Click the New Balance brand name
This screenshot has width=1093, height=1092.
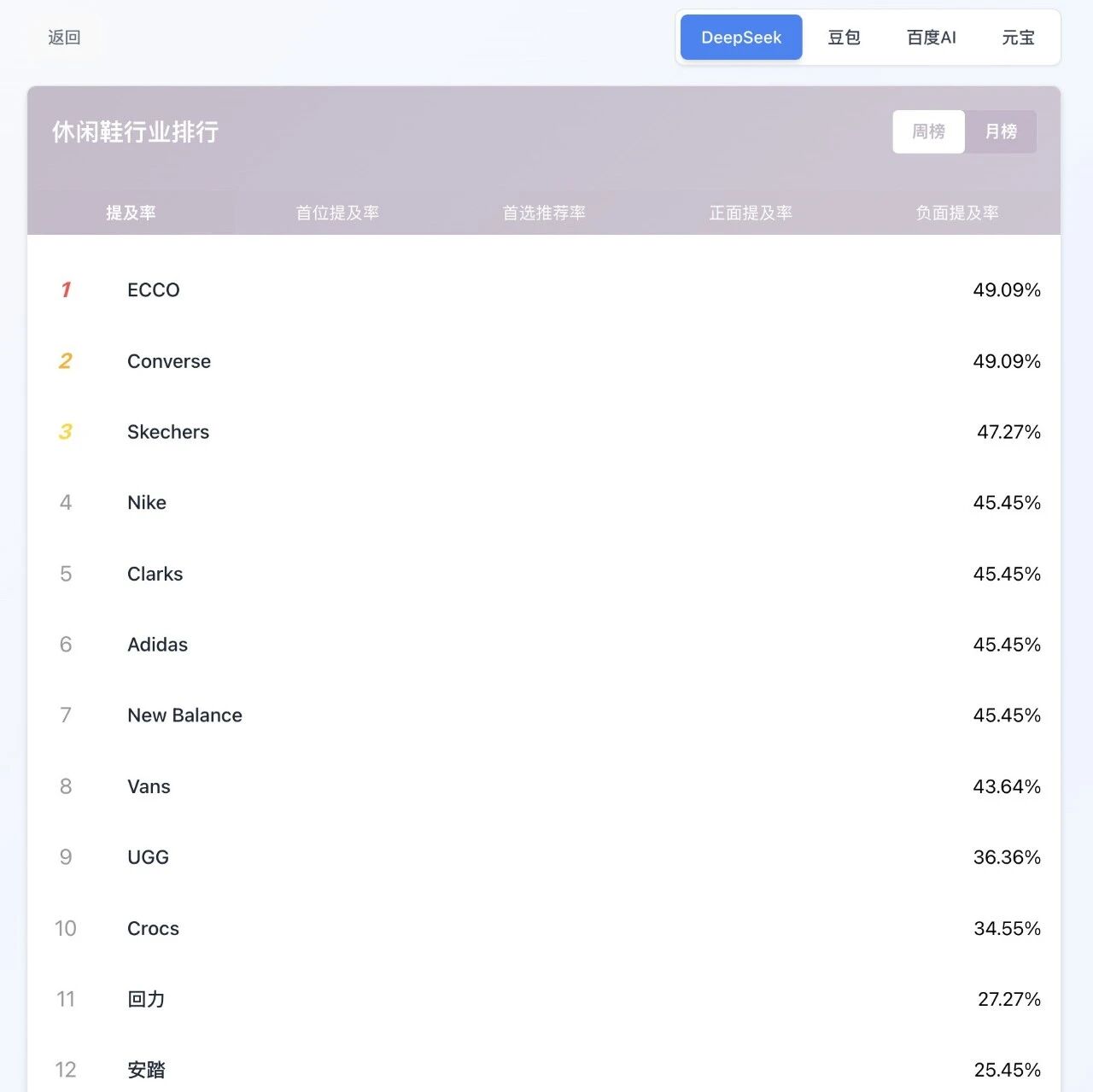pos(185,715)
